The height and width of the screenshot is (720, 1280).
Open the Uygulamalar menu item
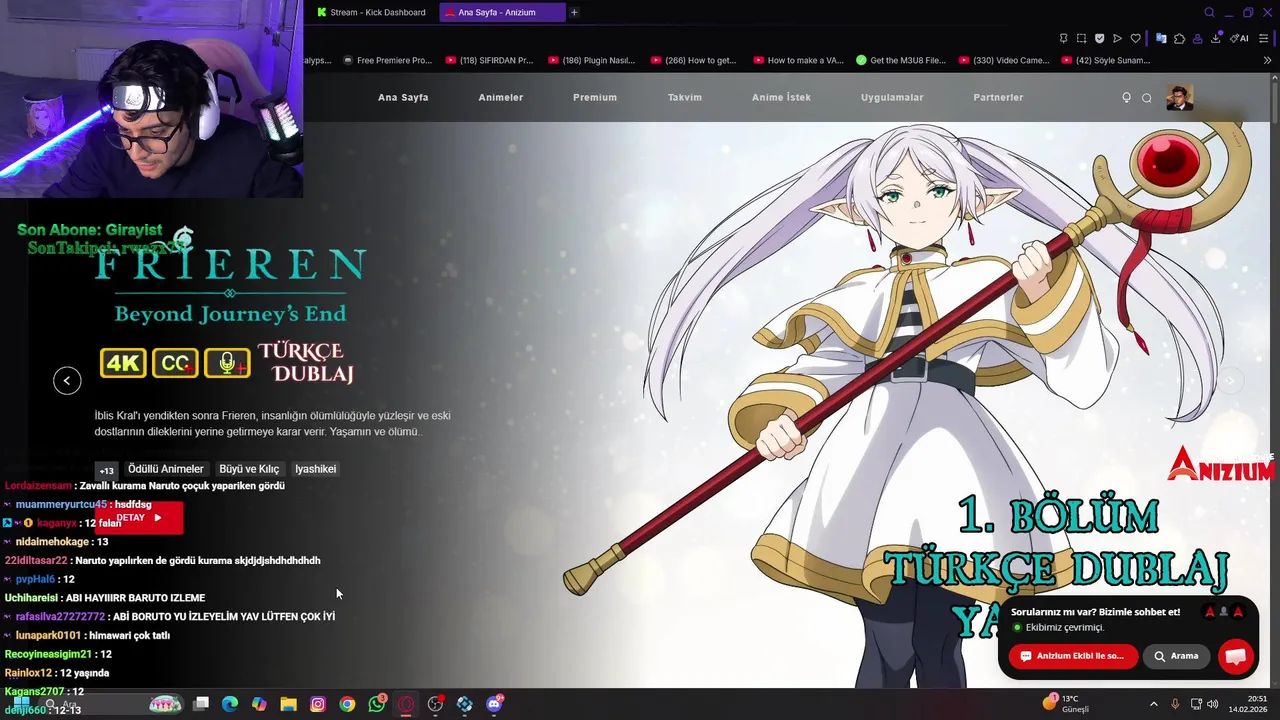pyautogui.click(x=892, y=97)
